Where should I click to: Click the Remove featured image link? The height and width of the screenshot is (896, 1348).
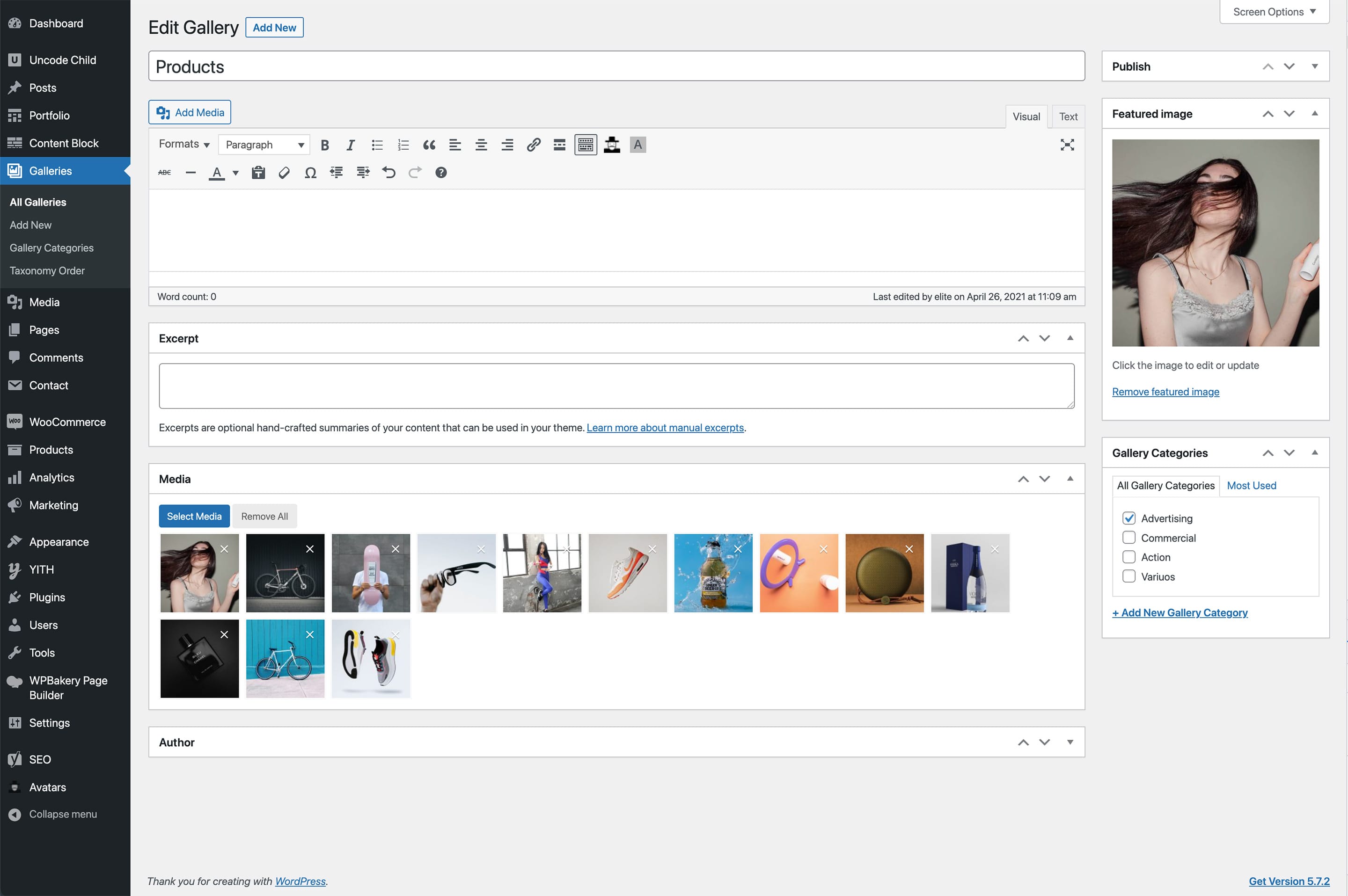tap(1165, 392)
